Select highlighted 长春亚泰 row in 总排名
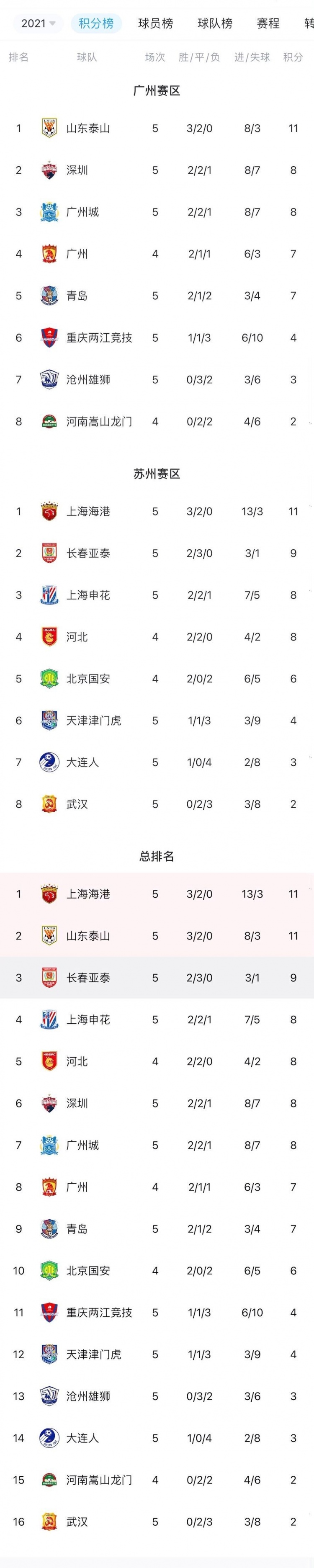314x1568 pixels. coord(157,978)
